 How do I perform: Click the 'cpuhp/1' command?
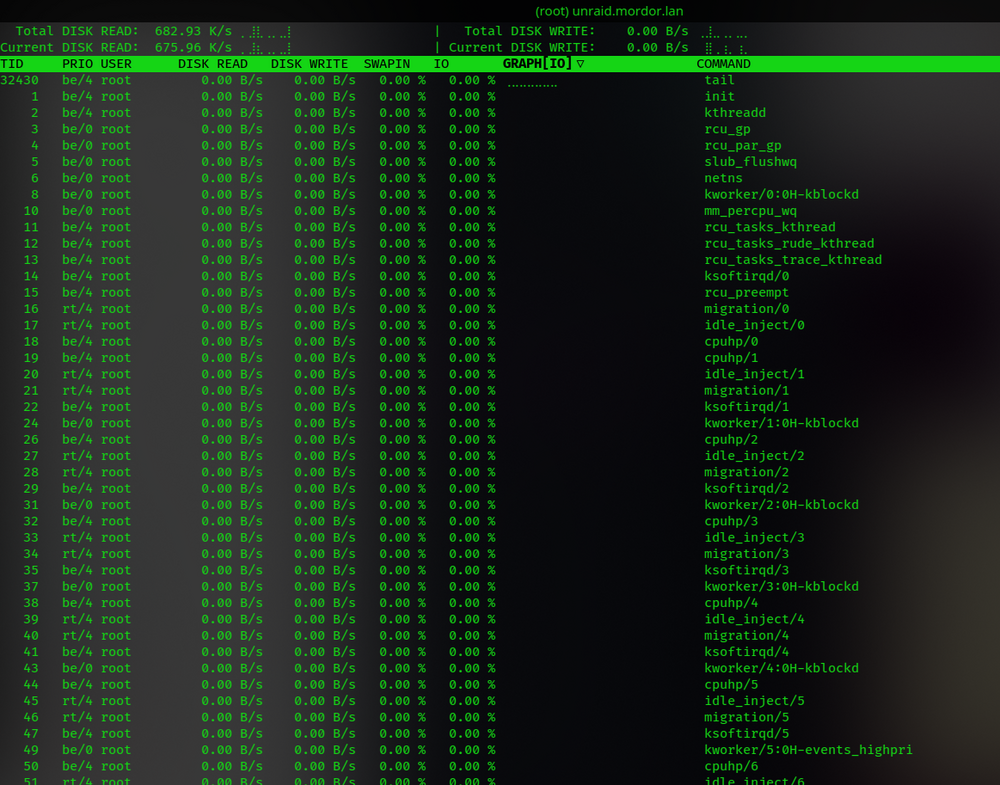pos(732,358)
